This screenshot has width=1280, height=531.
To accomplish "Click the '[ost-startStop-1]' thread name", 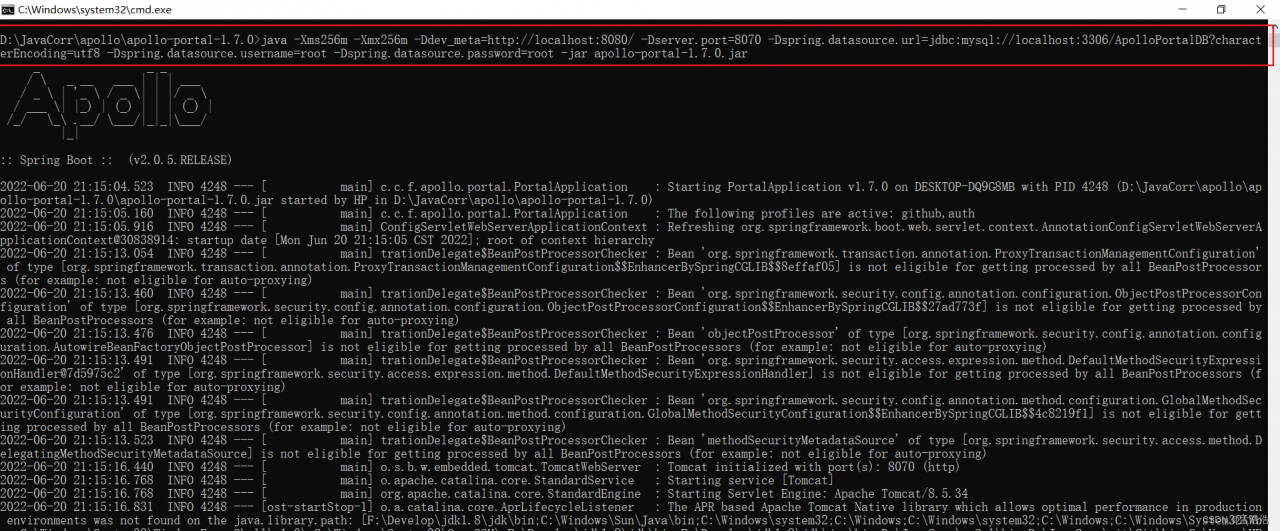I will tap(317, 507).
